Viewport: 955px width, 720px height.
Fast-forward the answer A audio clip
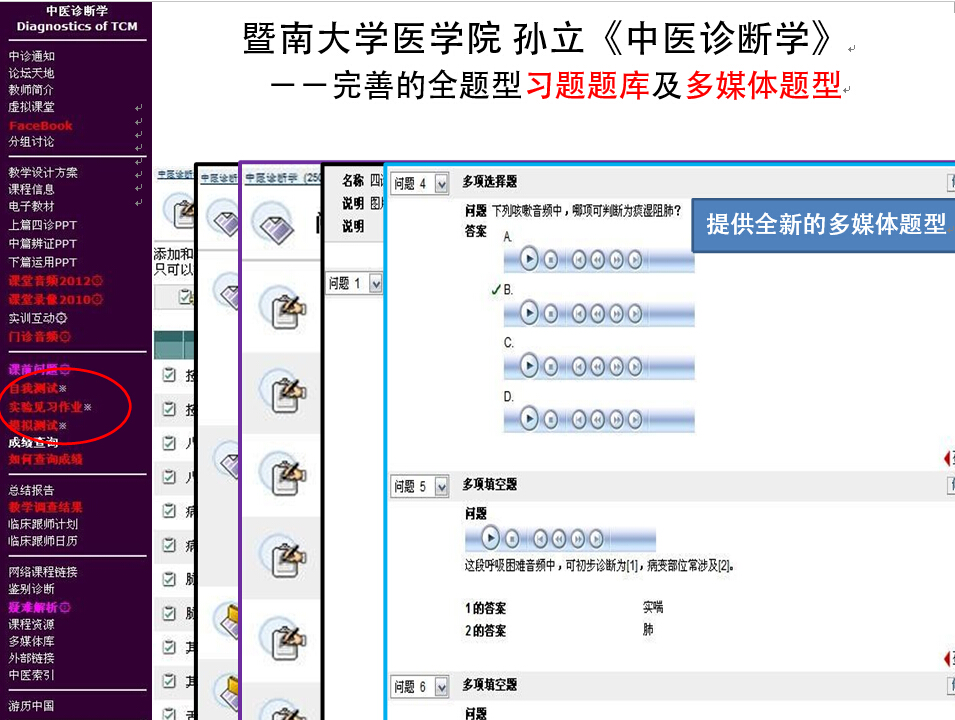616,260
